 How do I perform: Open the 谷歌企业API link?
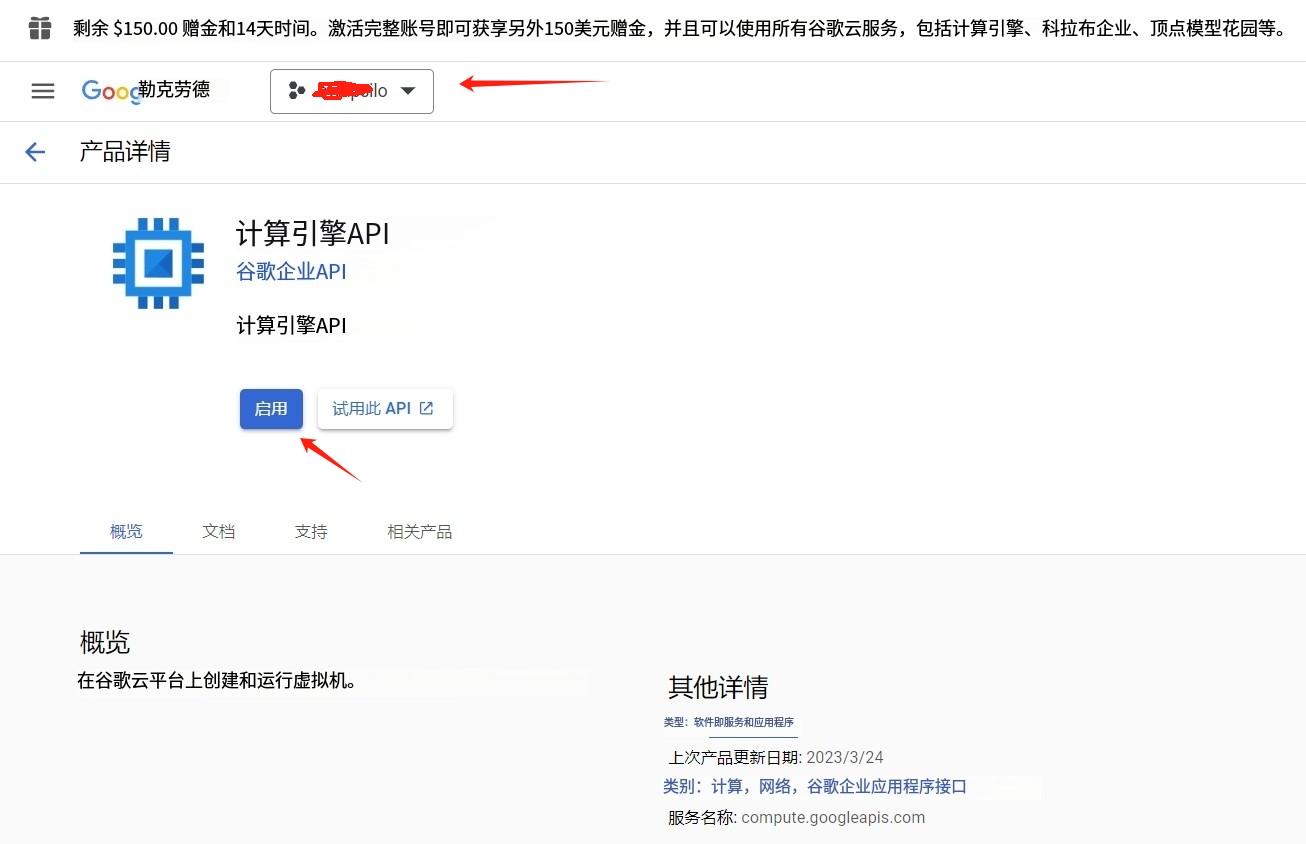click(x=291, y=271)
